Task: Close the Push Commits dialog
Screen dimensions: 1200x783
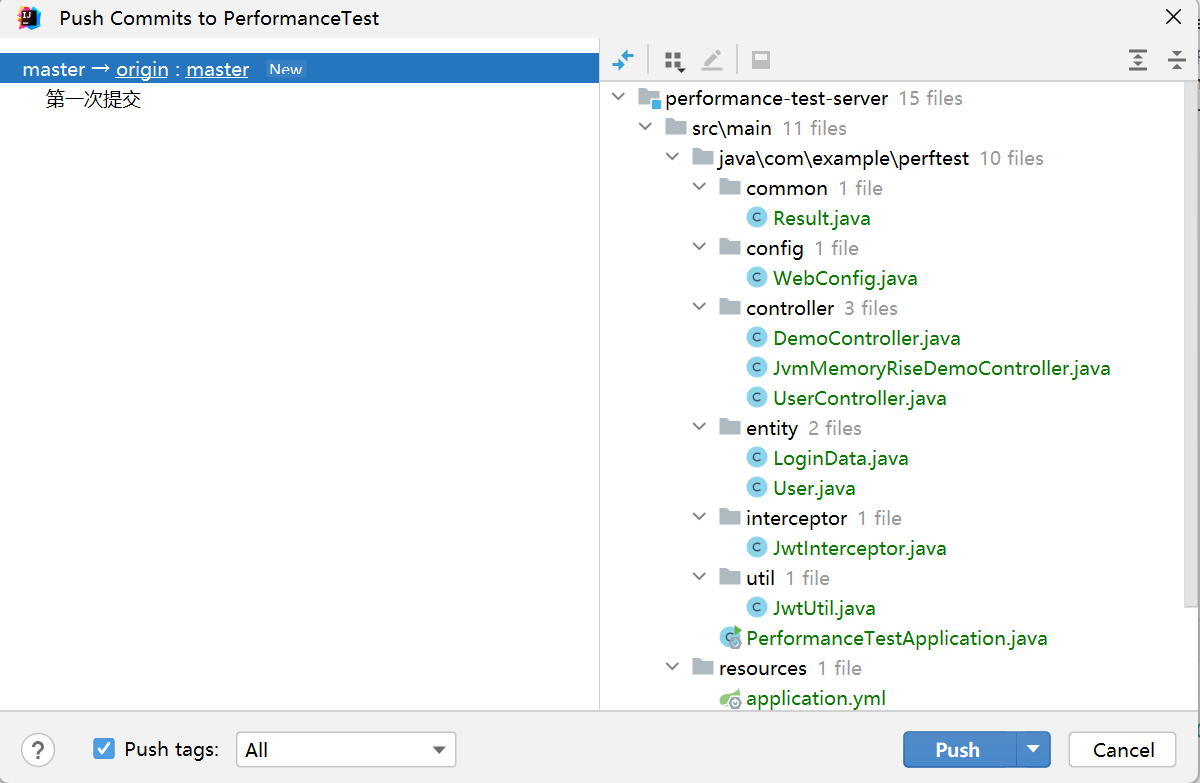Action: click(x=1173, y=17)
